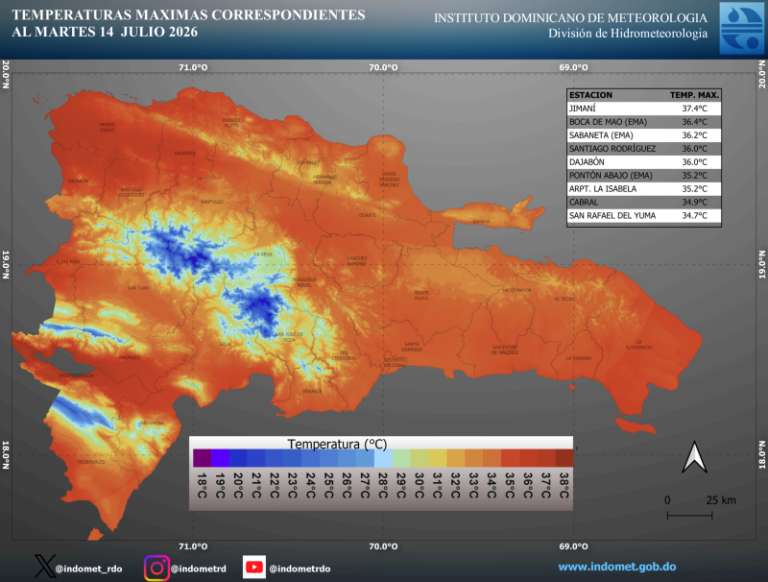Screen dimensions: 768x582
Task: Select the 34.7°C temperature value
Action: tap(695, 215)
